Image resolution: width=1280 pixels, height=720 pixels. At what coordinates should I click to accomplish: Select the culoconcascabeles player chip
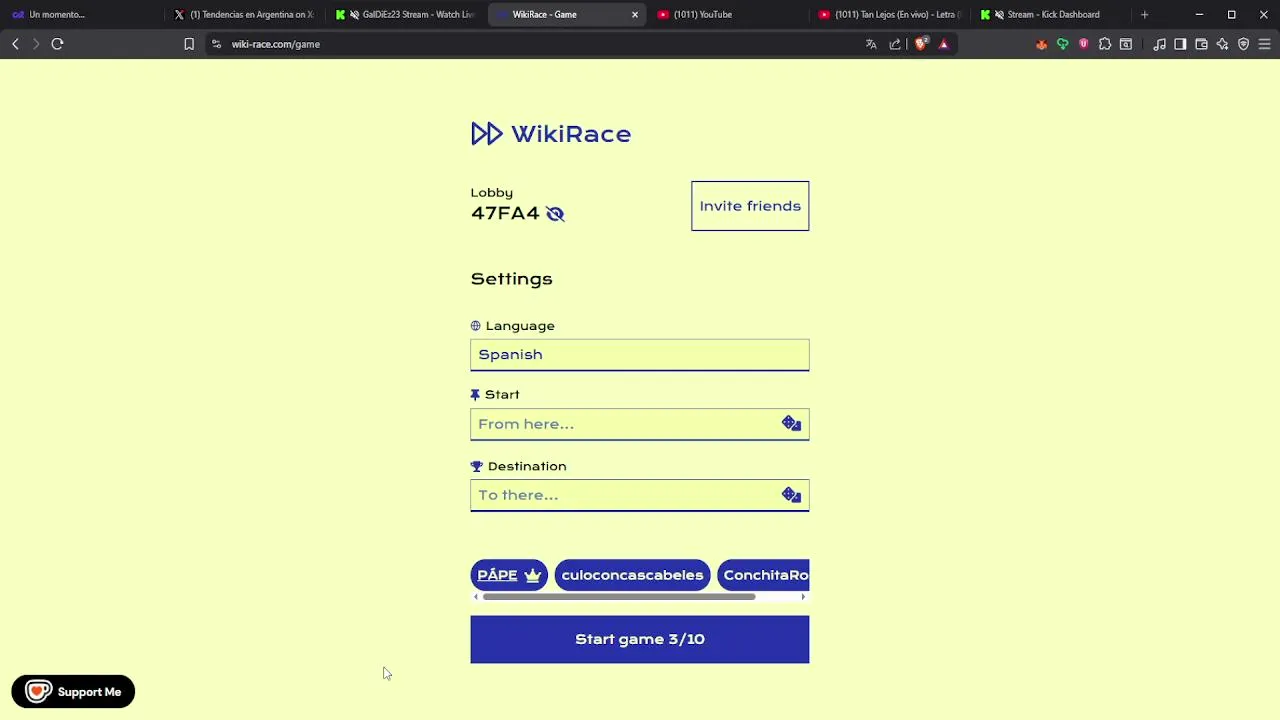tap(632, 575)
